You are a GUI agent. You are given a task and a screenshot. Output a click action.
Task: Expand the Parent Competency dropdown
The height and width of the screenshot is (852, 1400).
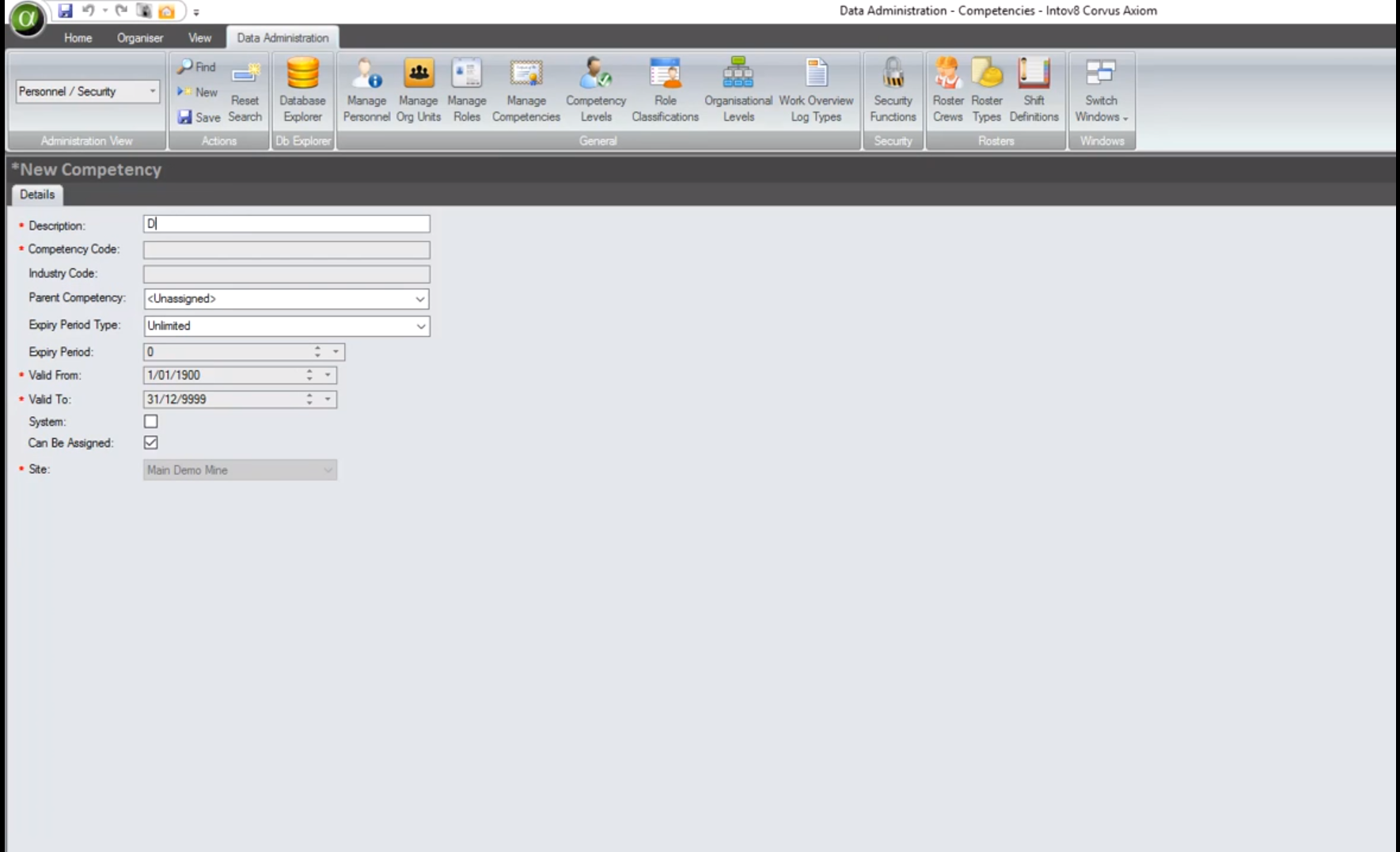click(x=420, y=299)
